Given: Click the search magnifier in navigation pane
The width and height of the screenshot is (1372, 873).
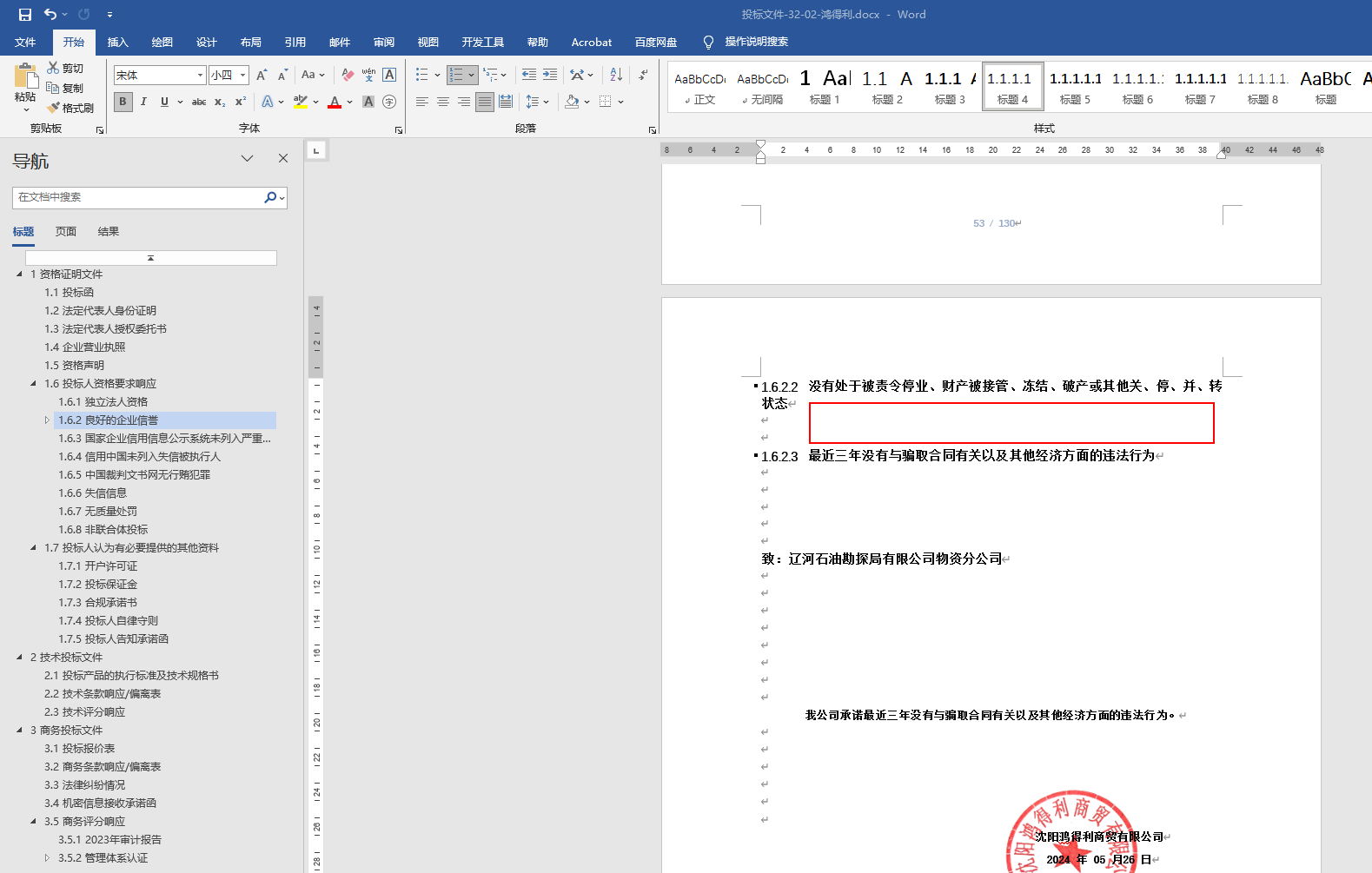Looking at the screenshot, I should tap(270, 197).
